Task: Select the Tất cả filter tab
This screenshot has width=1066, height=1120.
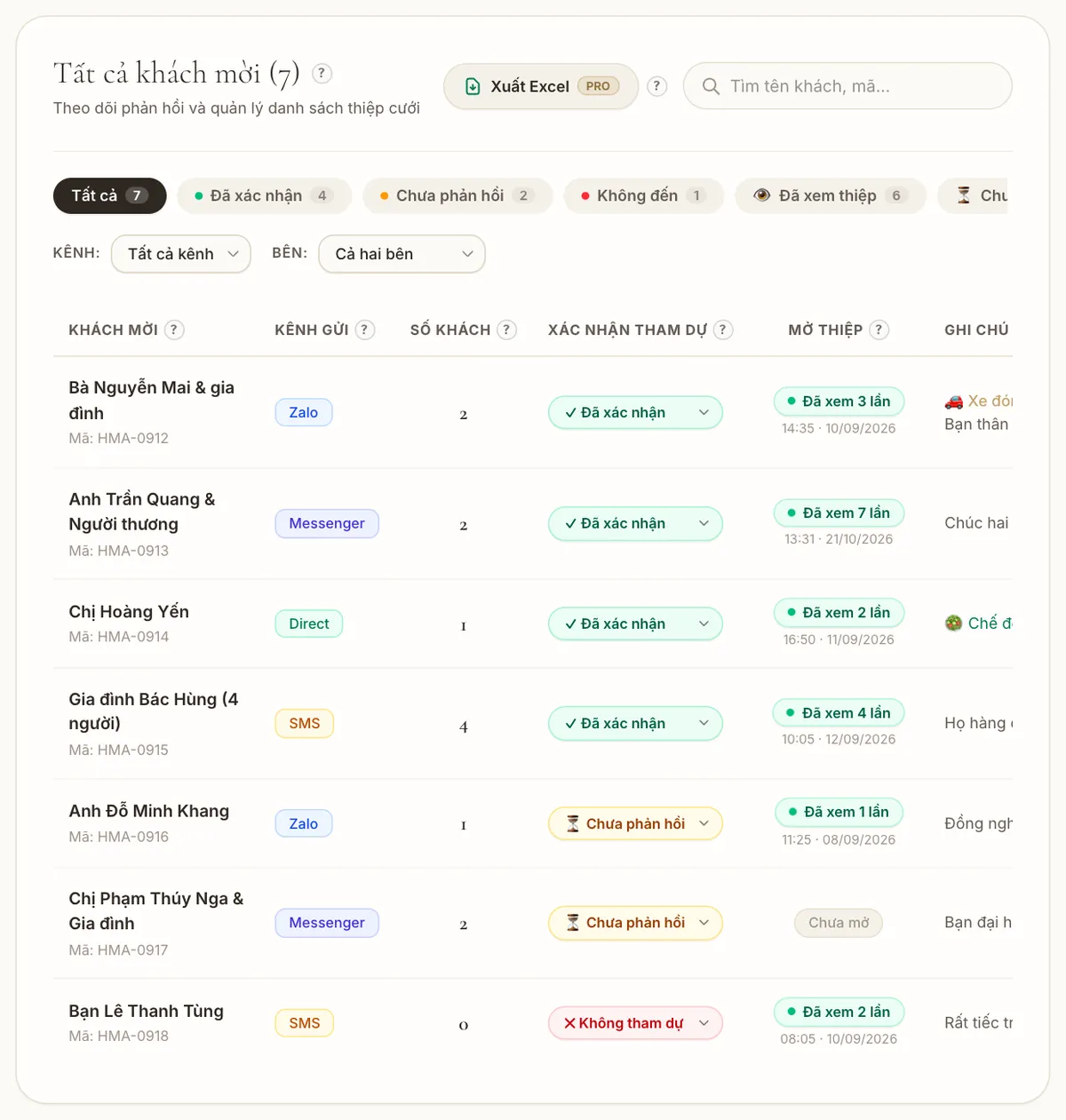Action: pyautogui.click(x=110, y=195)
